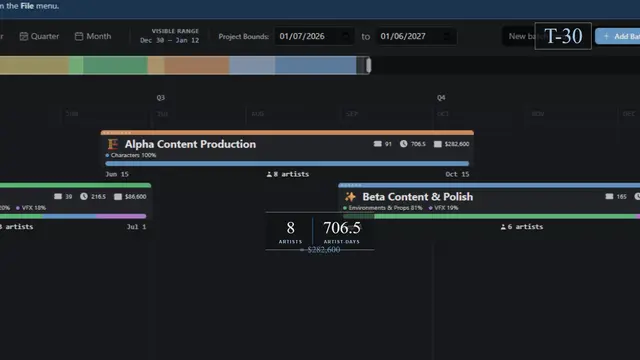Select the blue segment in the overview strip

tap(316, 65)
